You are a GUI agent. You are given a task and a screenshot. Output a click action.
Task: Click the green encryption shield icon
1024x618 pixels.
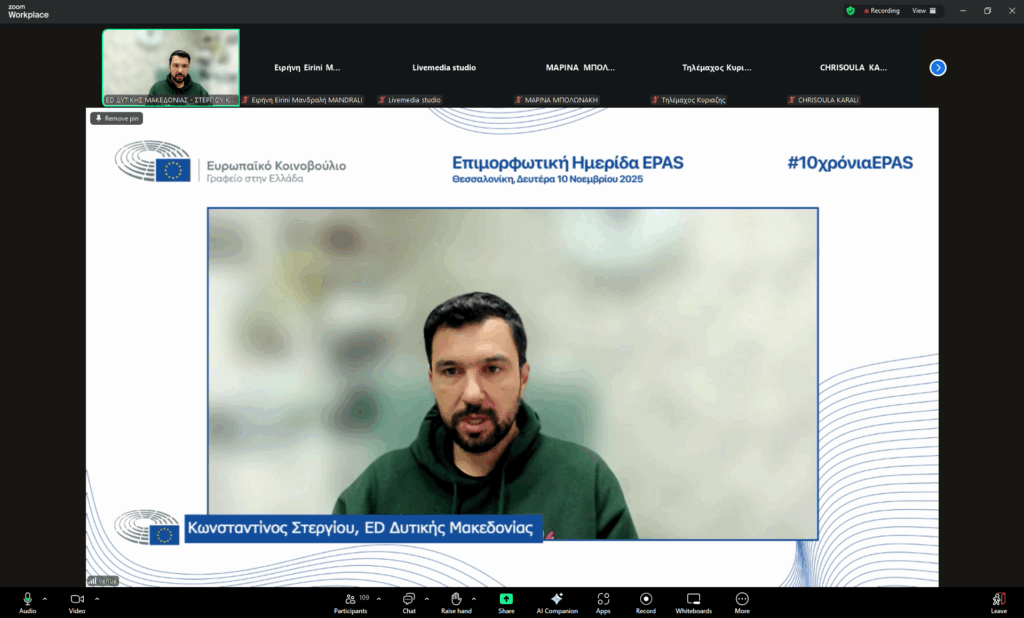click(x=850, y=11)
